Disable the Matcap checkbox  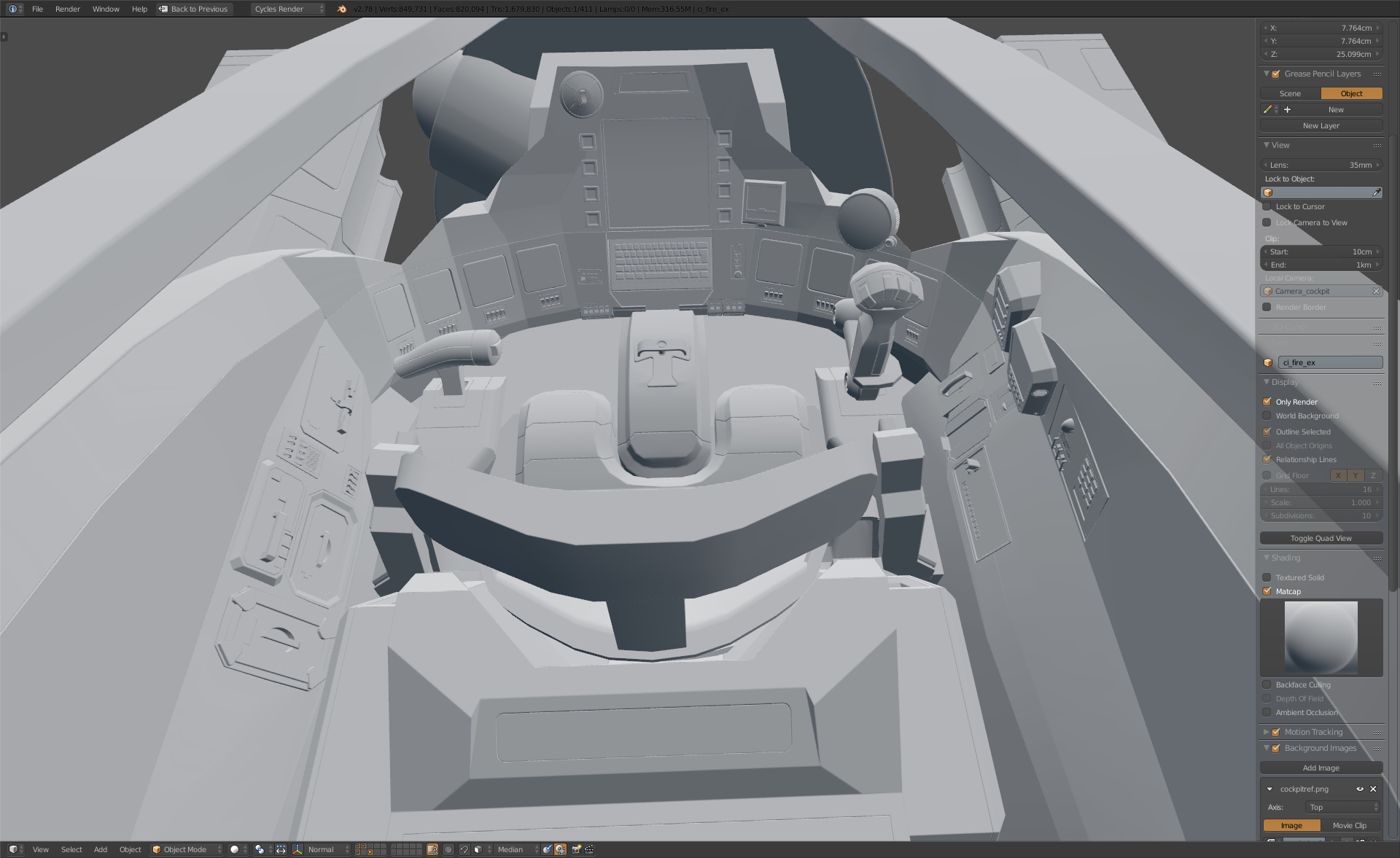(x=1267, y=591)
